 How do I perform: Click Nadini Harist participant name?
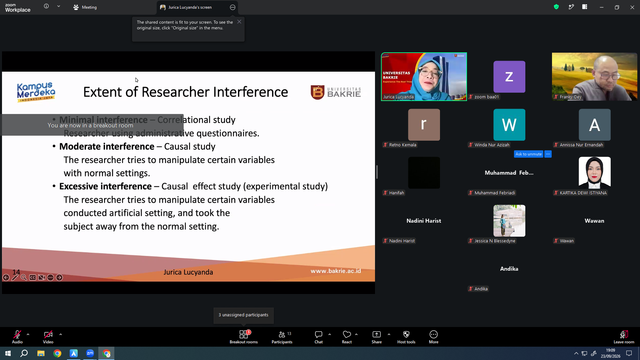[x=424, y=221]
